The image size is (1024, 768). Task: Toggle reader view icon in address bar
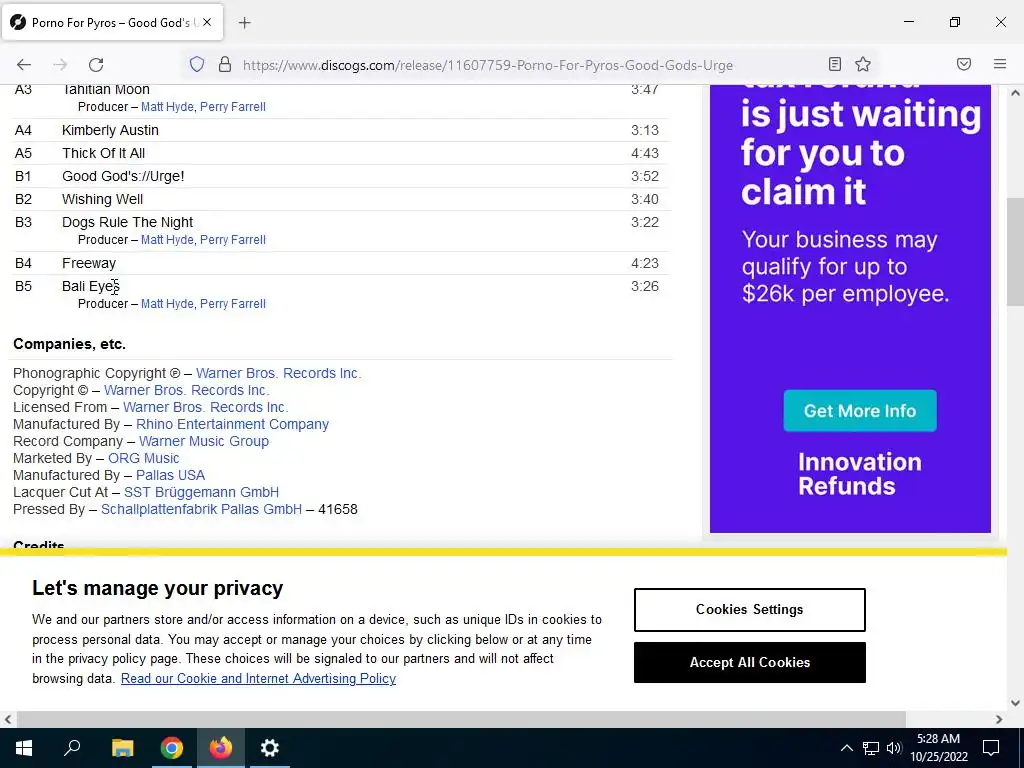835,64
